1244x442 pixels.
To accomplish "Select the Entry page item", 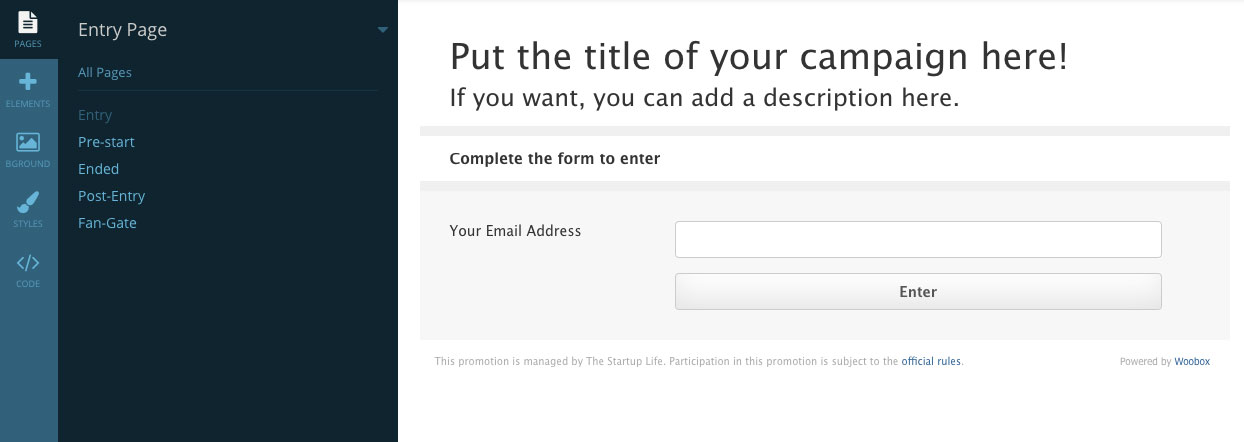I will pos(95,115).
